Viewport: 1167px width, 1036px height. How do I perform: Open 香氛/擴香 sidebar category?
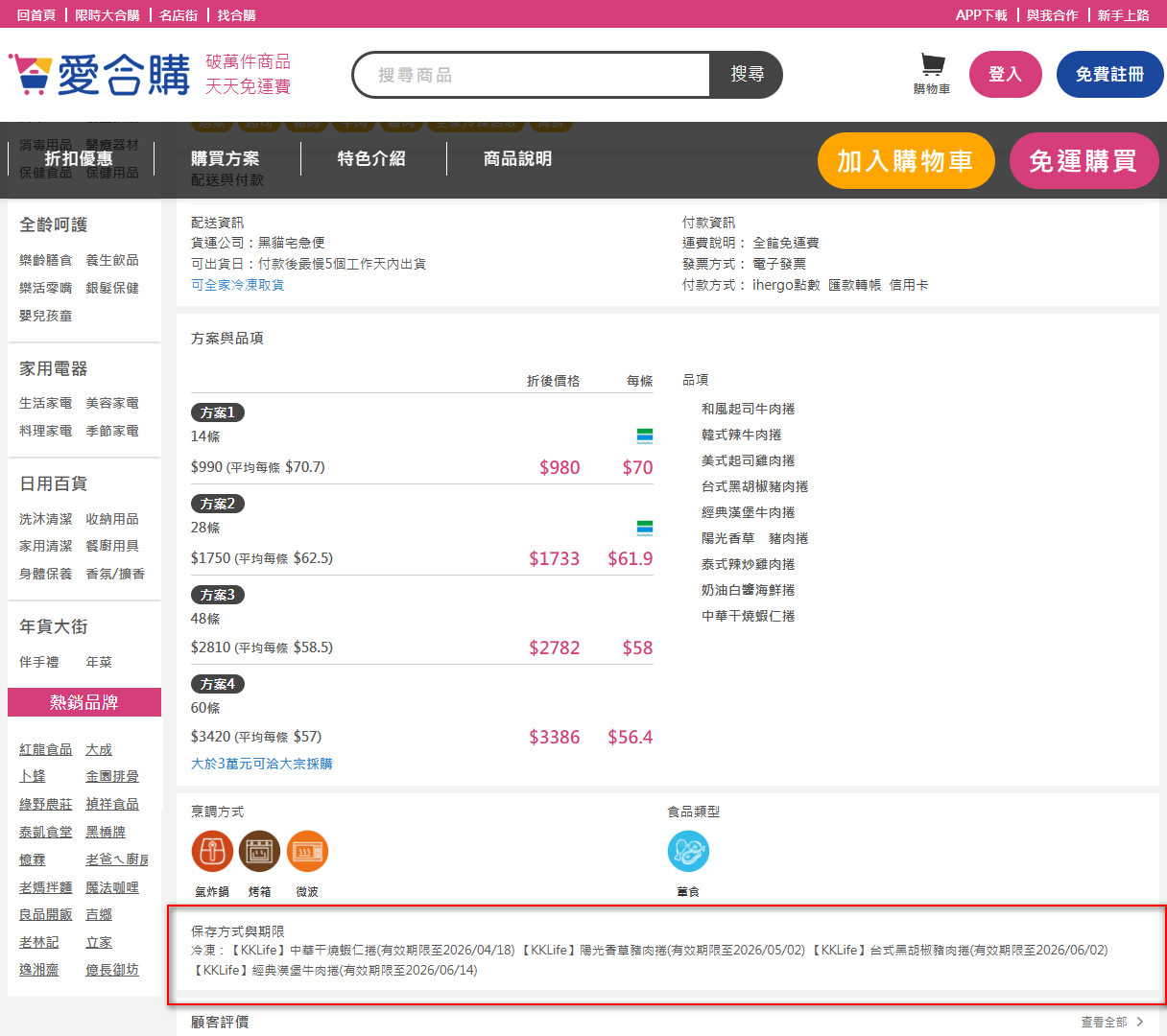click(x=115, y=574)
